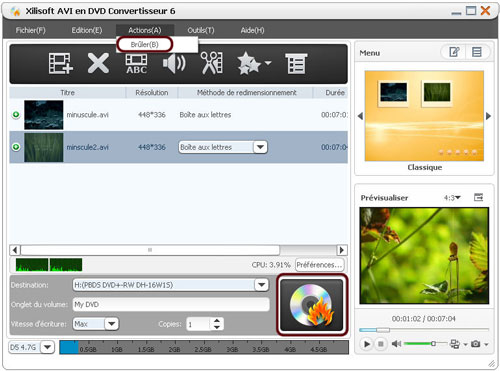500x371 pixels.
Task: Expand the D5 4.7G disc size dropdown
Action: (x=47, y=347)
